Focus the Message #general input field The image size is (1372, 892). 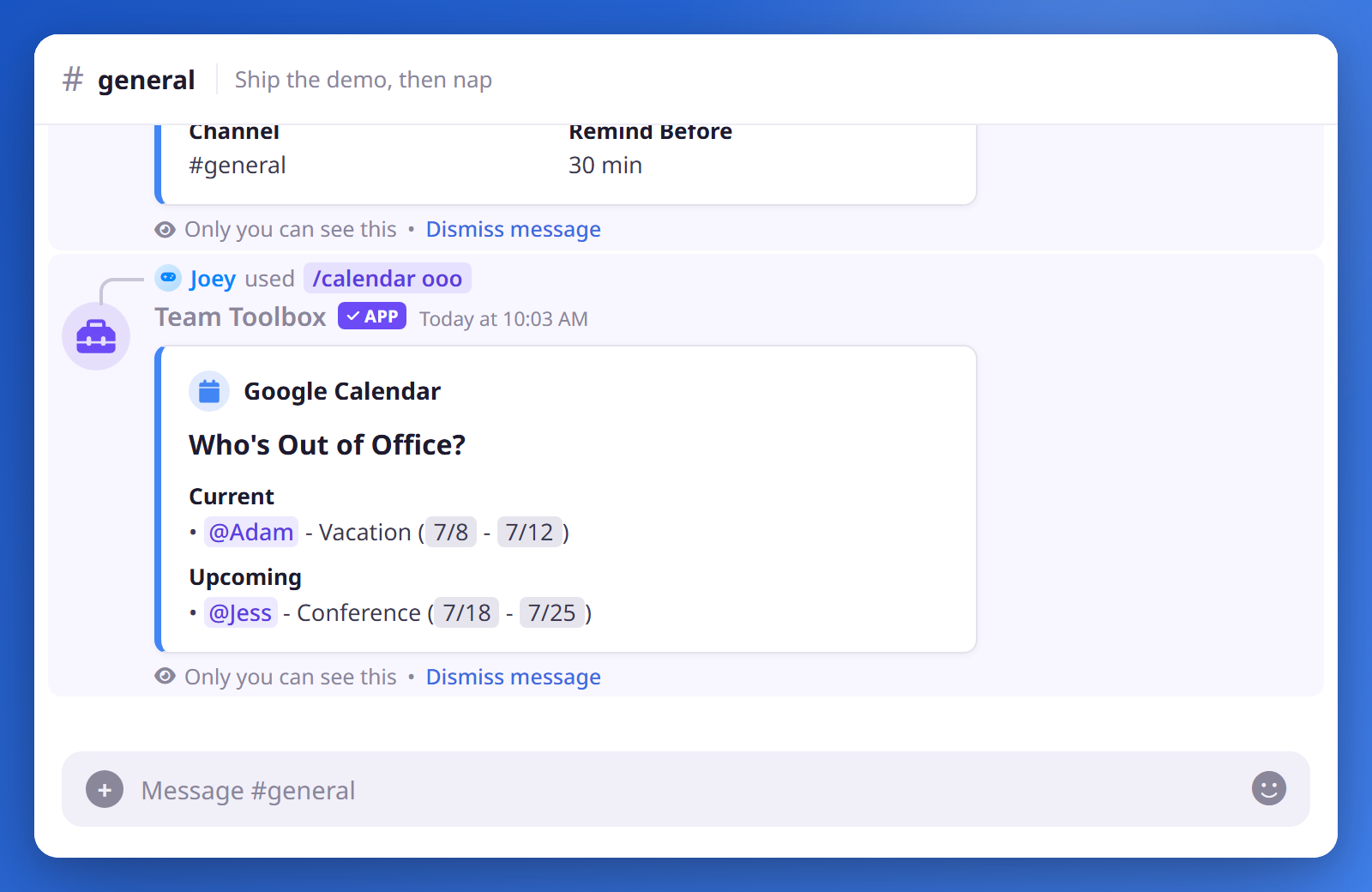pyautogui.click(x=686, y=790)
